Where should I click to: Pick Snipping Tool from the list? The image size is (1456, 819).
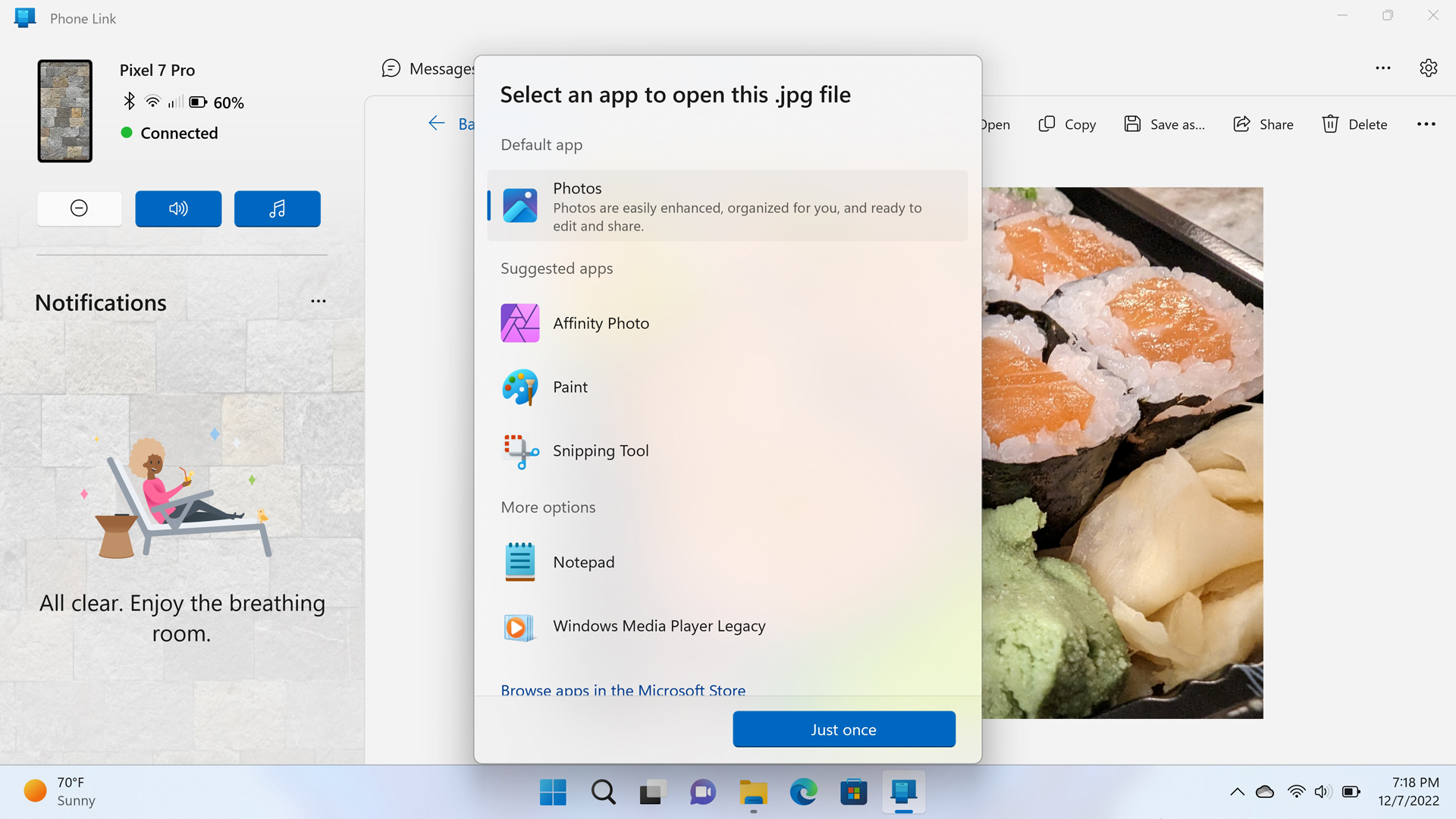(x=601, y=450)
